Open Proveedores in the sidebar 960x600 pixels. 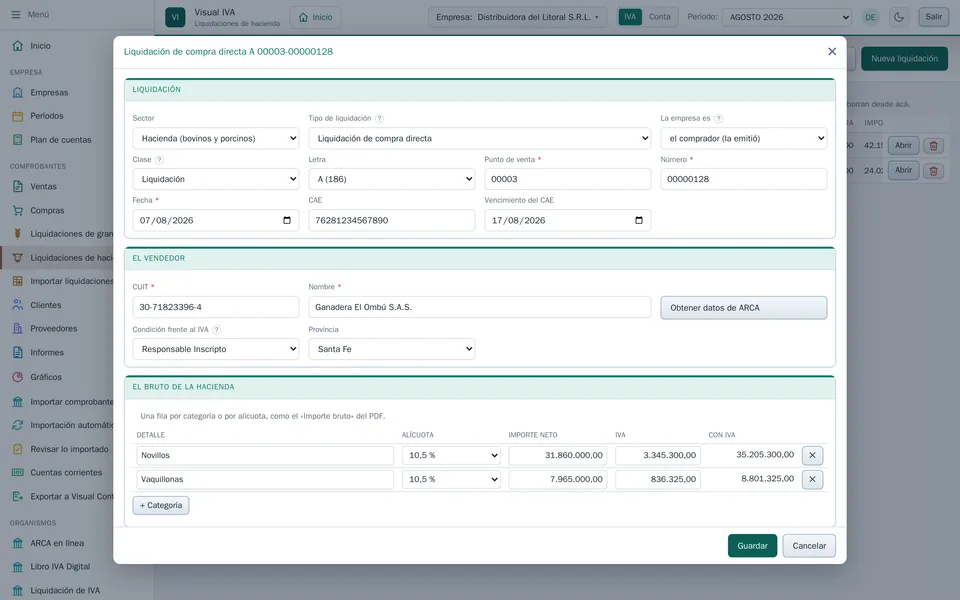click(x=54, y=328)
